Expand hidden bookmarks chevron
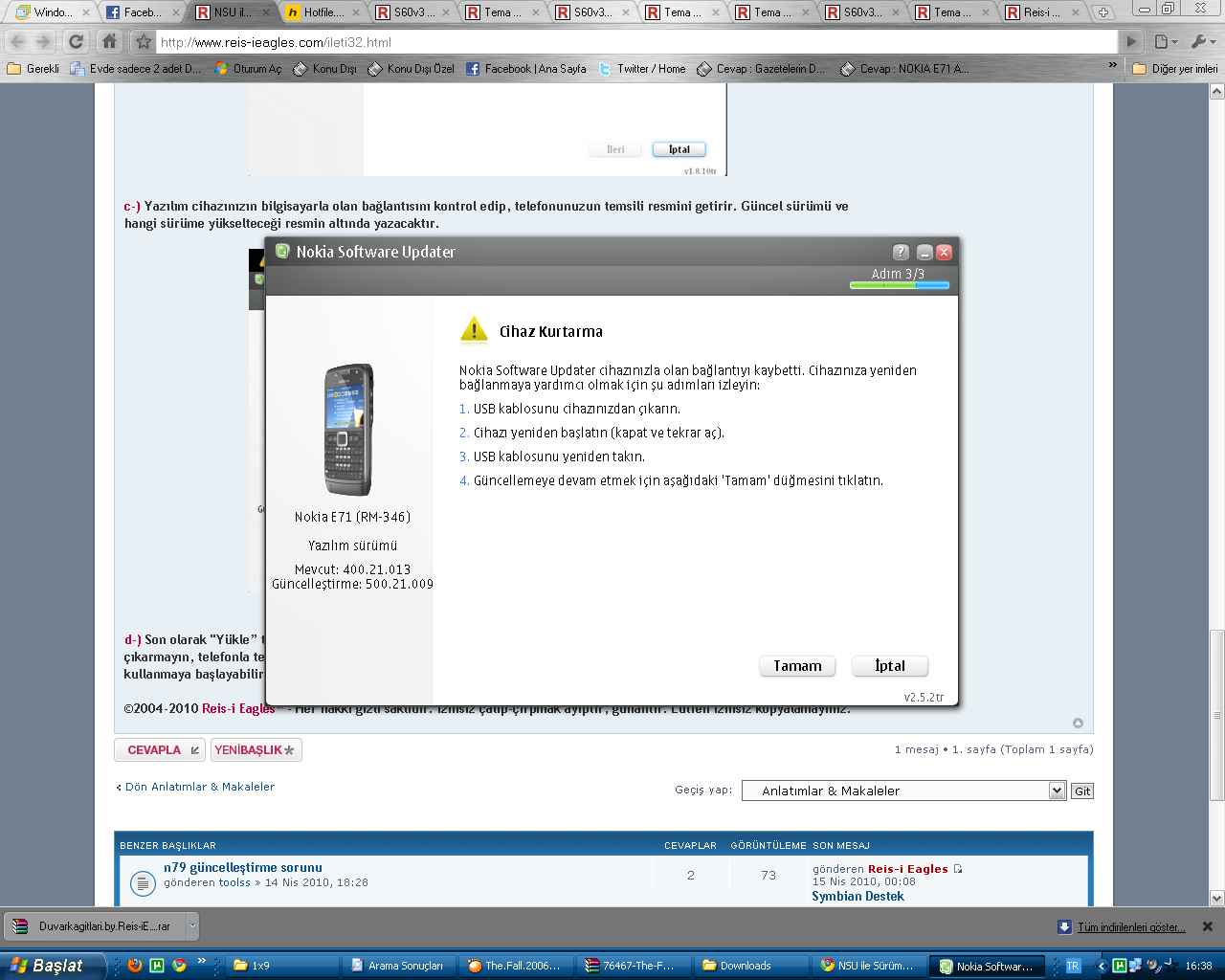 1112,66
